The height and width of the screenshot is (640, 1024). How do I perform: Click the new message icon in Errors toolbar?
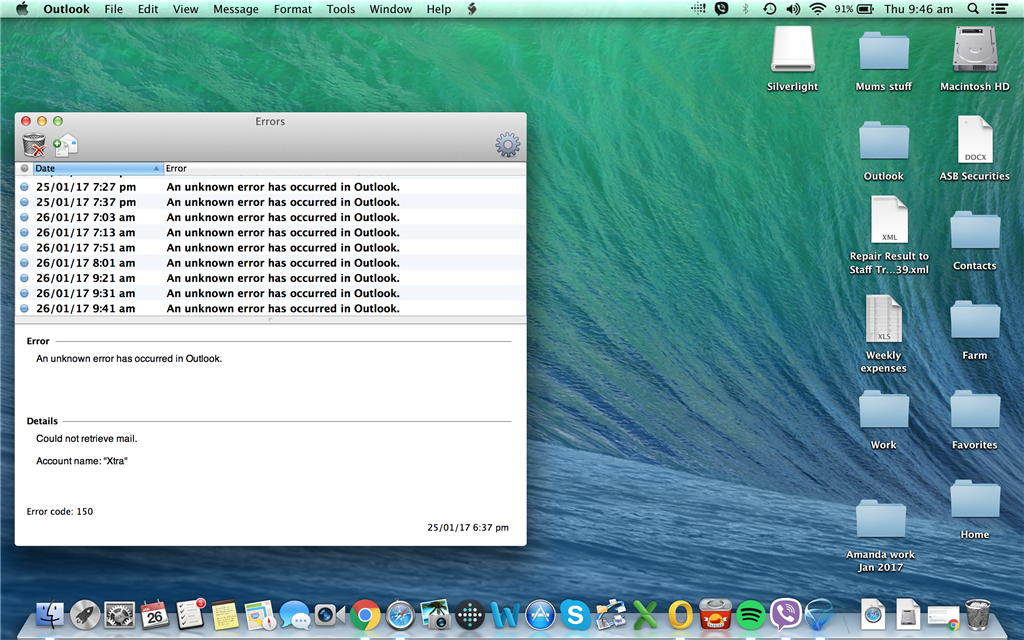pos(65,144)
